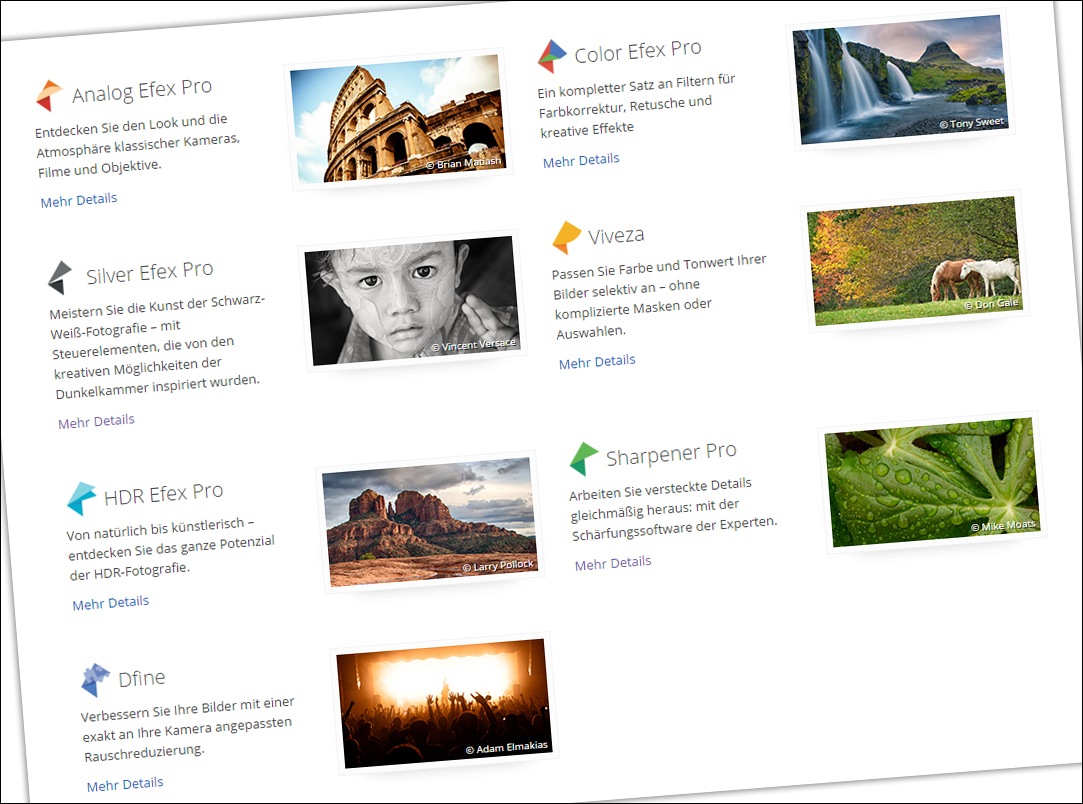
Task: Click the Silver Efex Pro heading
Action: point(149,272)
